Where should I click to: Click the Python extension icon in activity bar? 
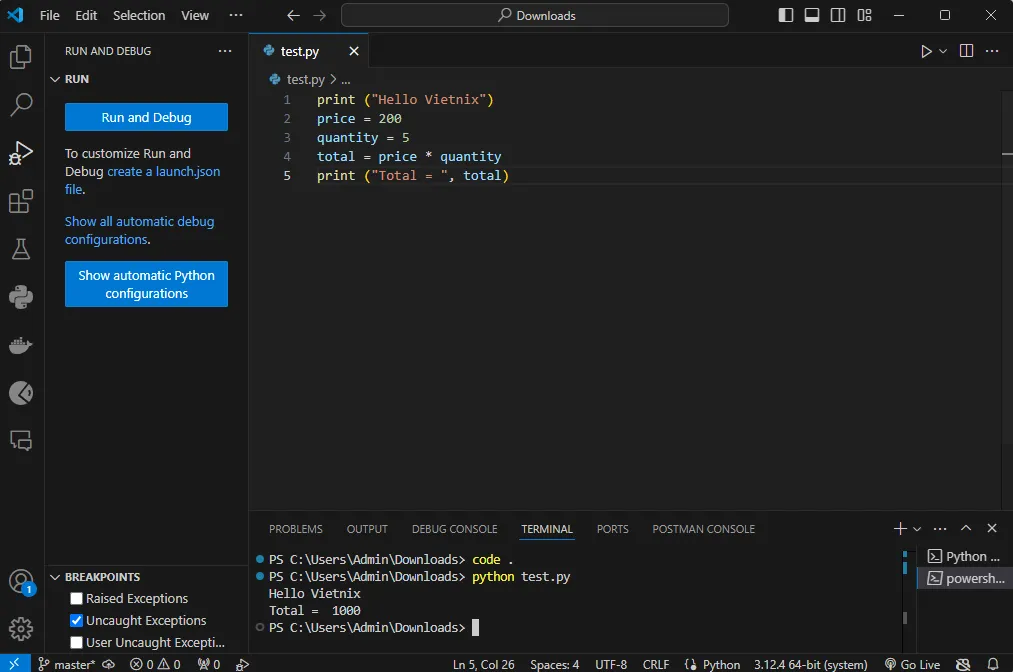tap(21, 297)
